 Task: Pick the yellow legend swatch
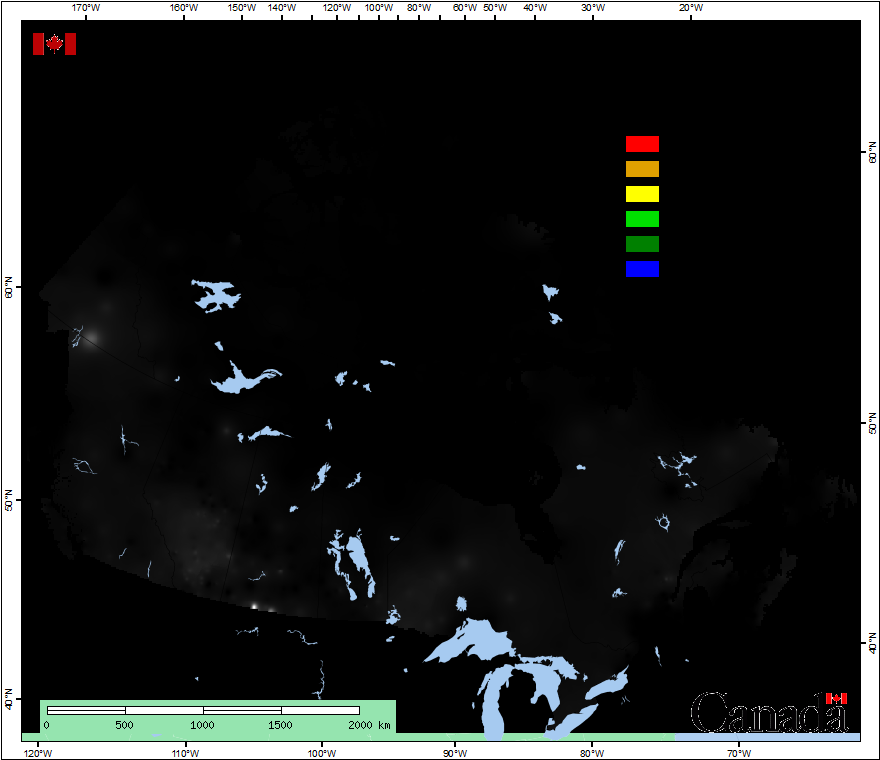coord(642,194)
